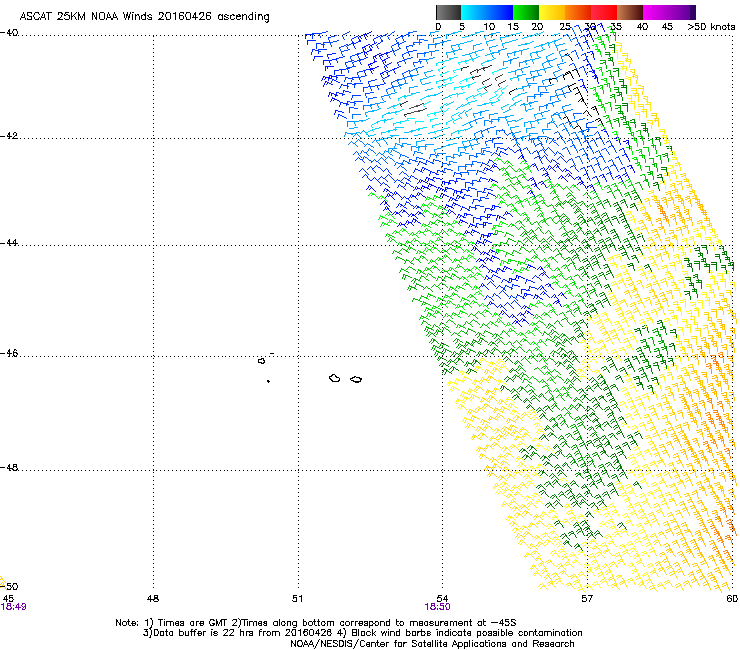
Task: Click the purple '18:49' time stamp
Action: click(13, 607)
